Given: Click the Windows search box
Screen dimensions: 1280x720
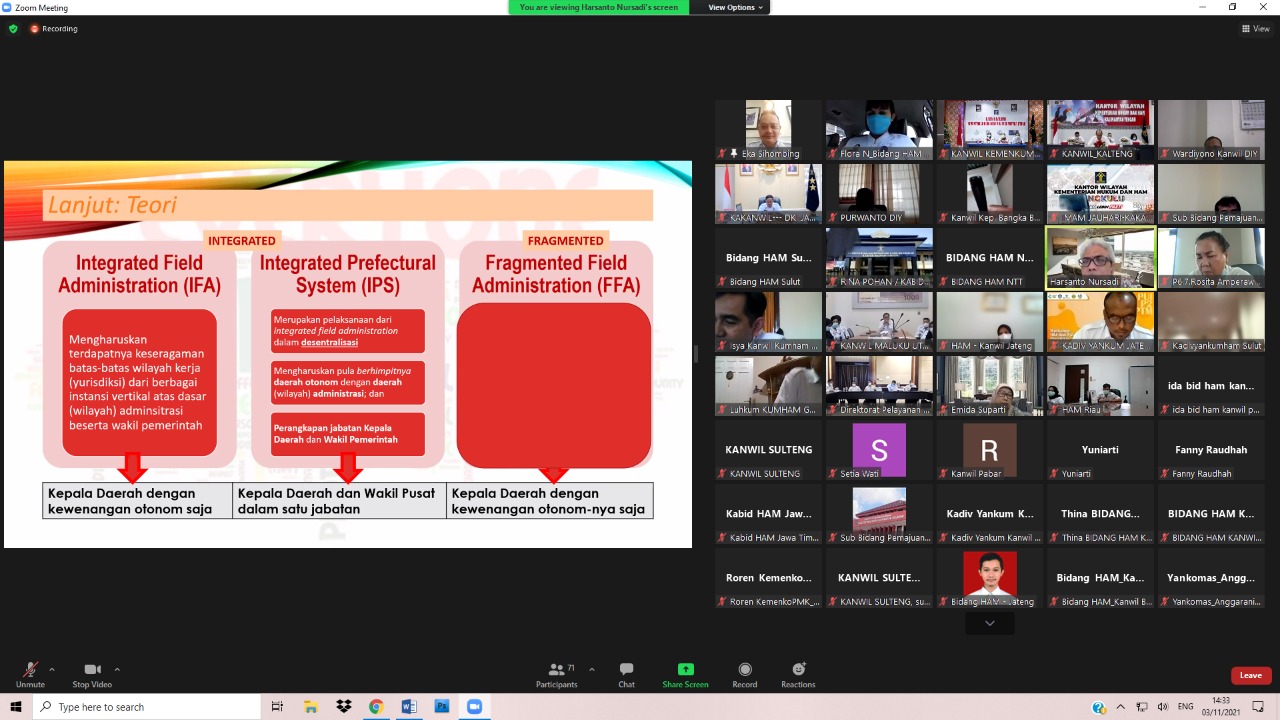Looking at the screenshot, I should pos(147,706).
